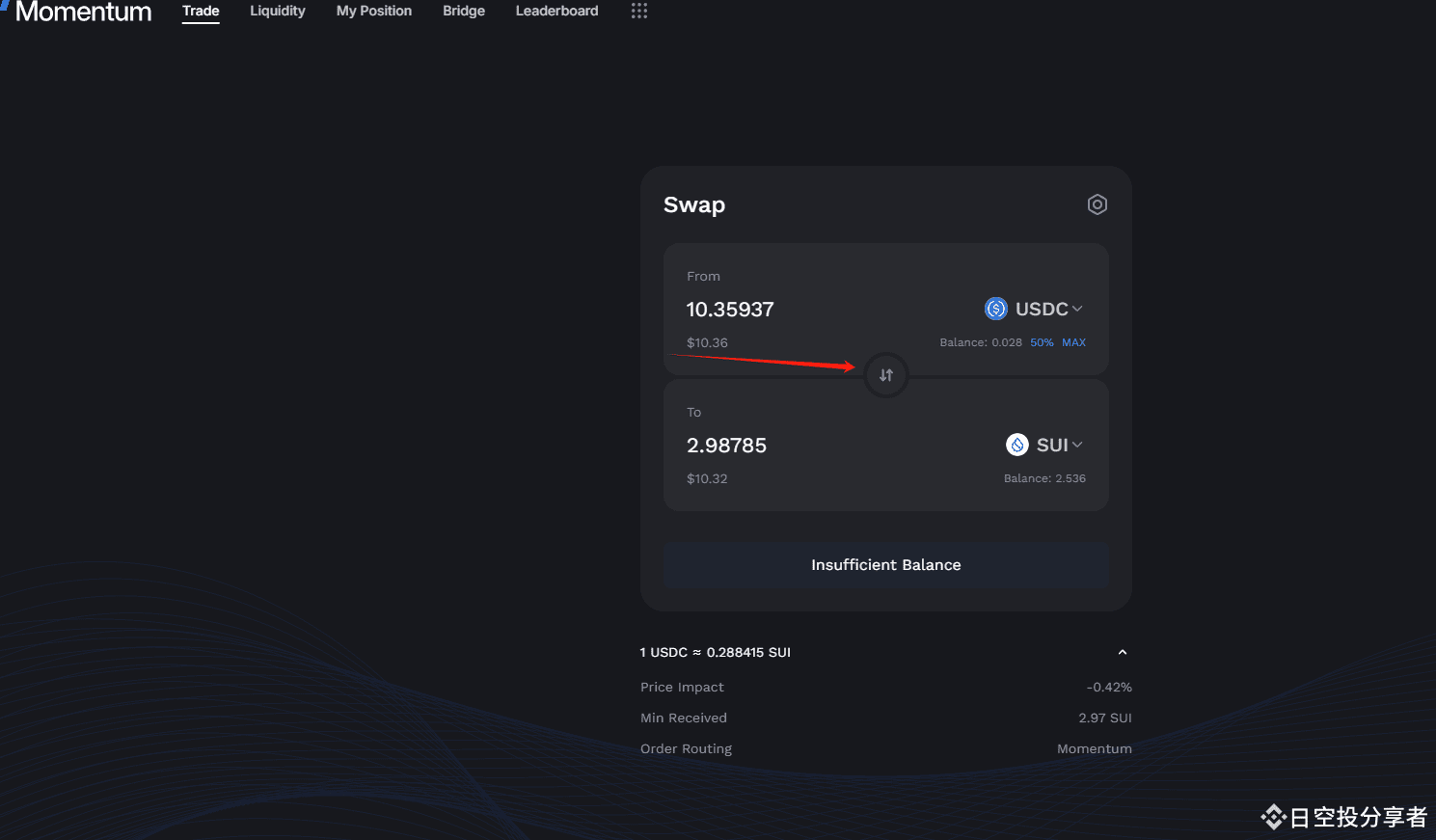Edit the From amount 10.35937

click(x=730, y=310)
